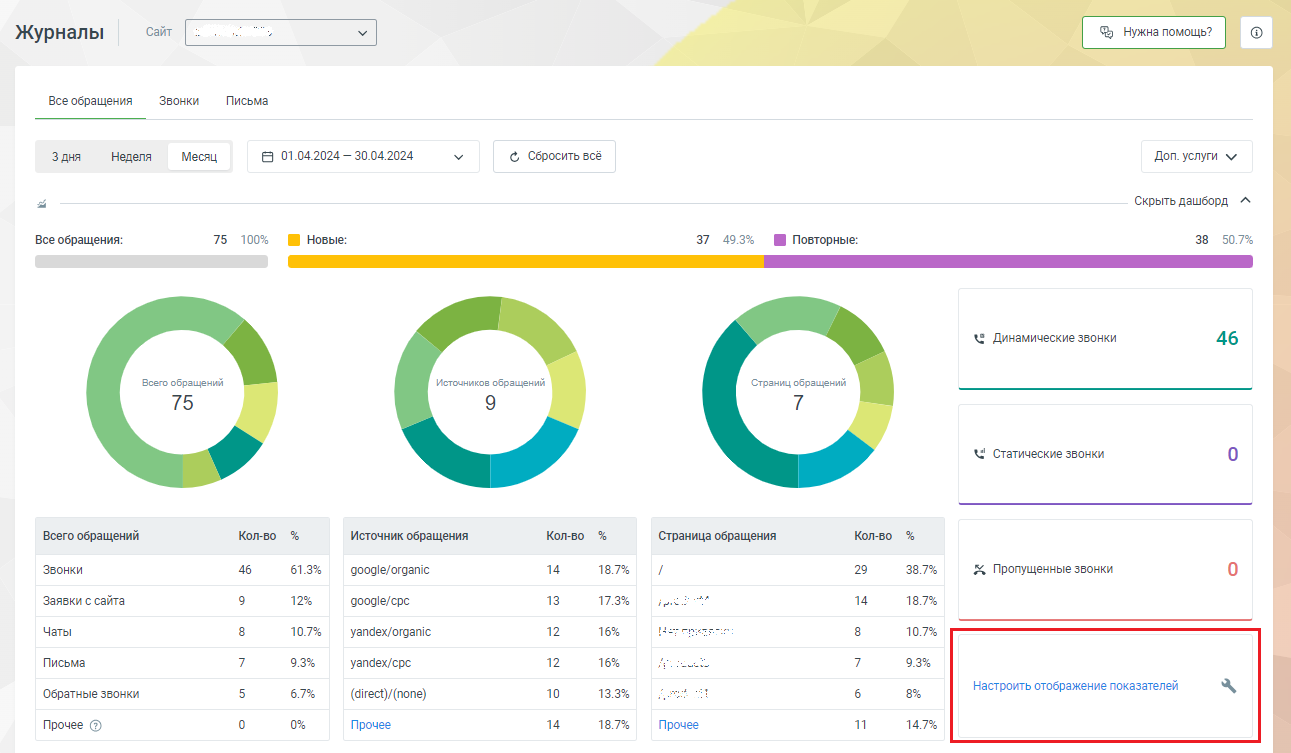Open the Сайт selection dropdown

[x=281, y=32]
